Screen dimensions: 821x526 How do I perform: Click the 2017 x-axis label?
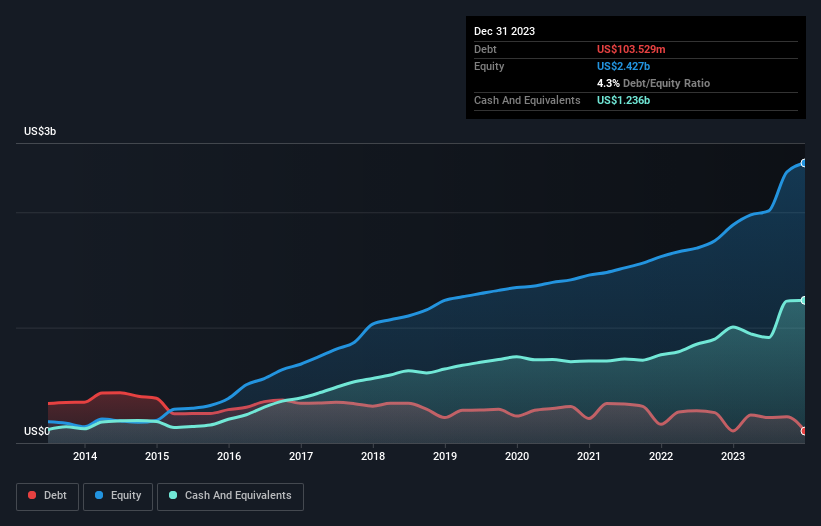point(301,456)
